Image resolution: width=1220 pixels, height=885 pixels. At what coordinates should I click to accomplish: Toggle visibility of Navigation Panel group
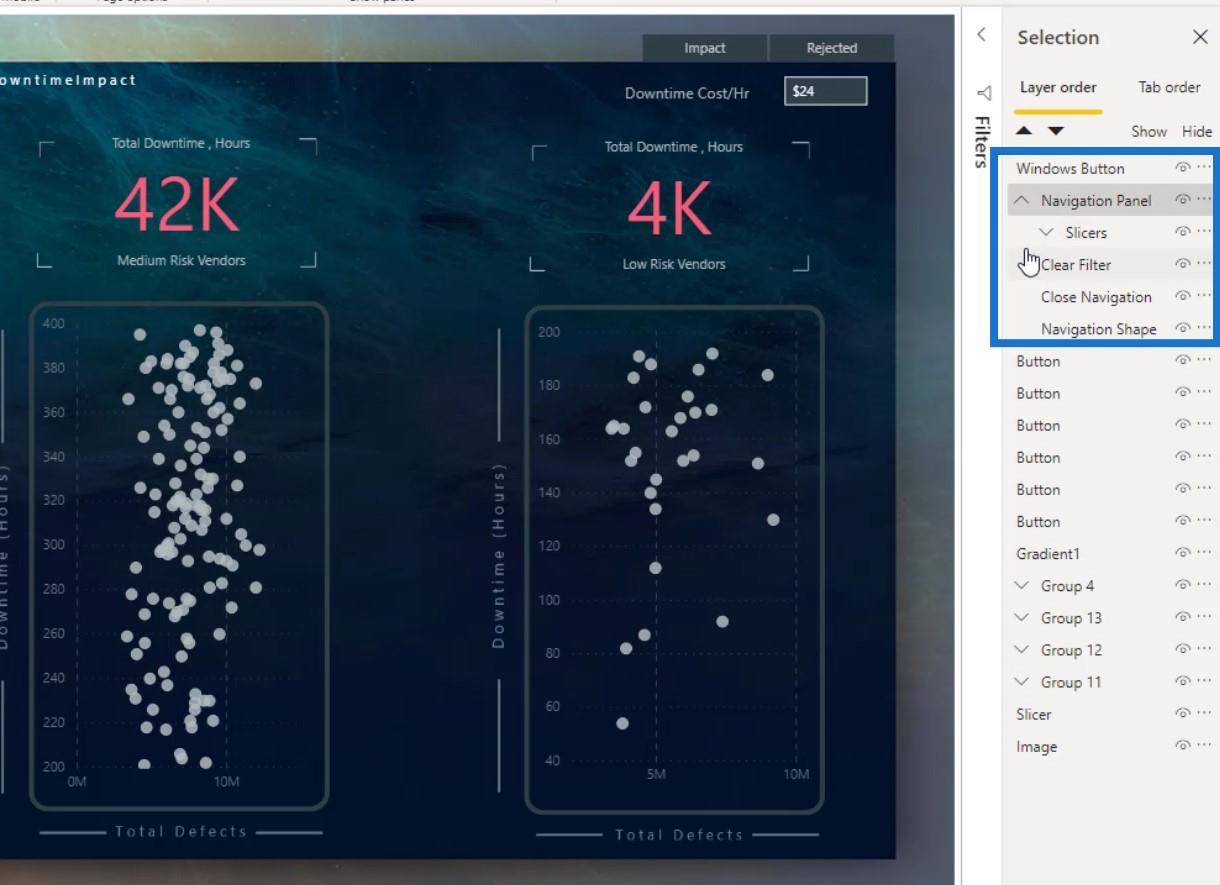coord(1183,200)
